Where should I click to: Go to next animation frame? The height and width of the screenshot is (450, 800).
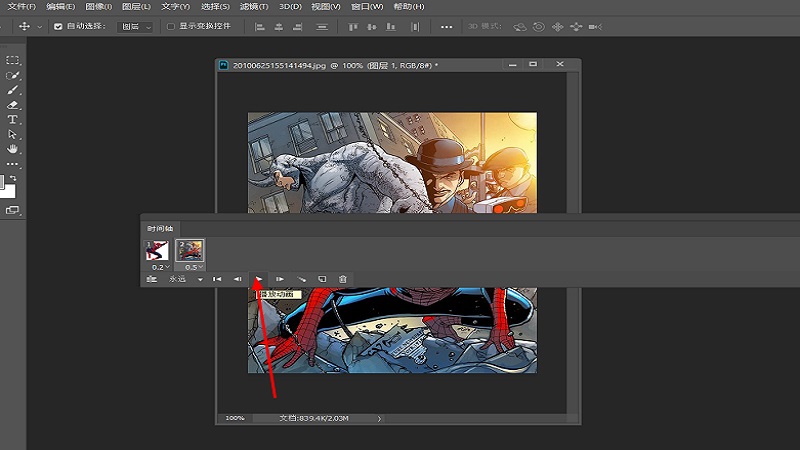[x=280, y=279]
